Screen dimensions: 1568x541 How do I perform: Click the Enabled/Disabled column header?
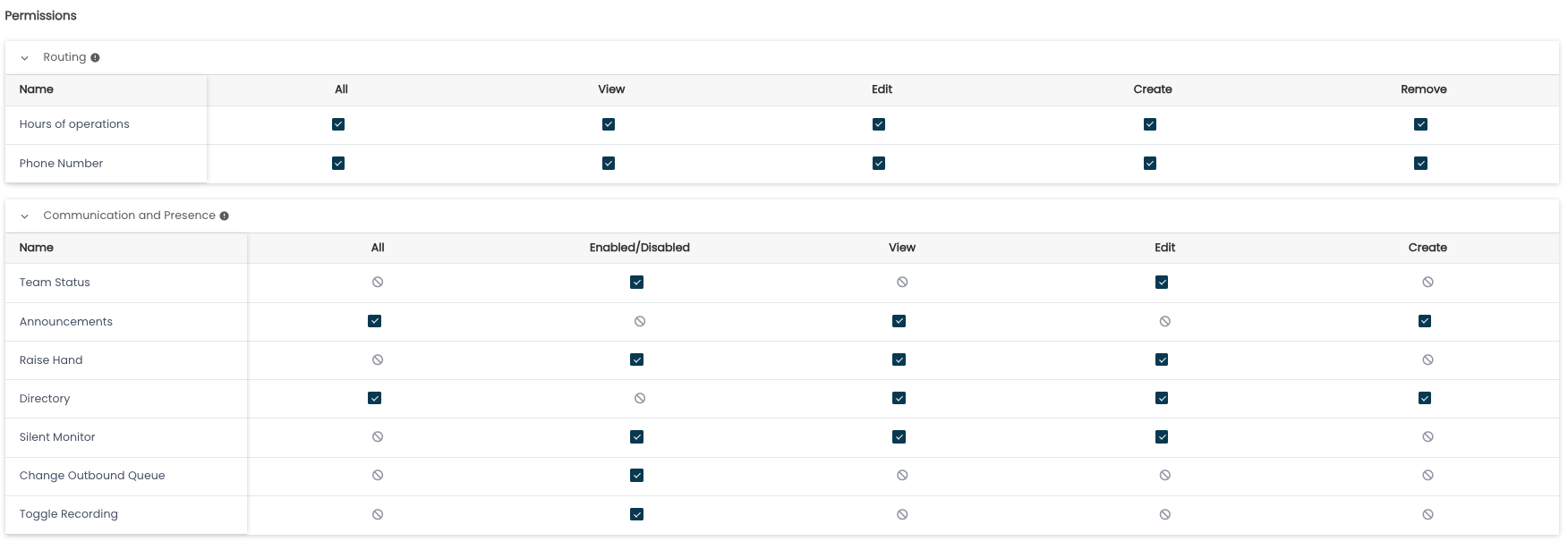tap(640, 248)
